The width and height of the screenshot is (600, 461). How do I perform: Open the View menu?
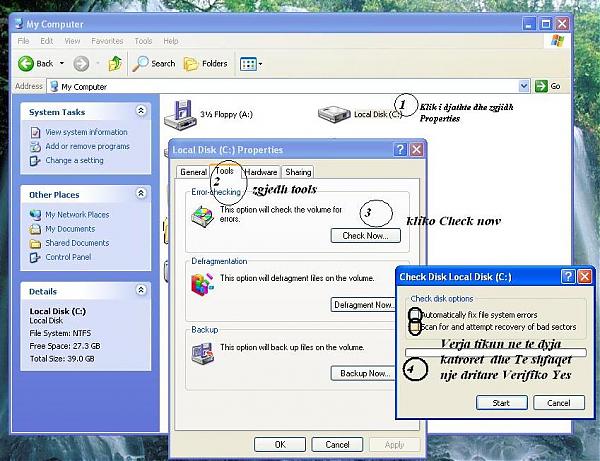click(x=72, y=41)
